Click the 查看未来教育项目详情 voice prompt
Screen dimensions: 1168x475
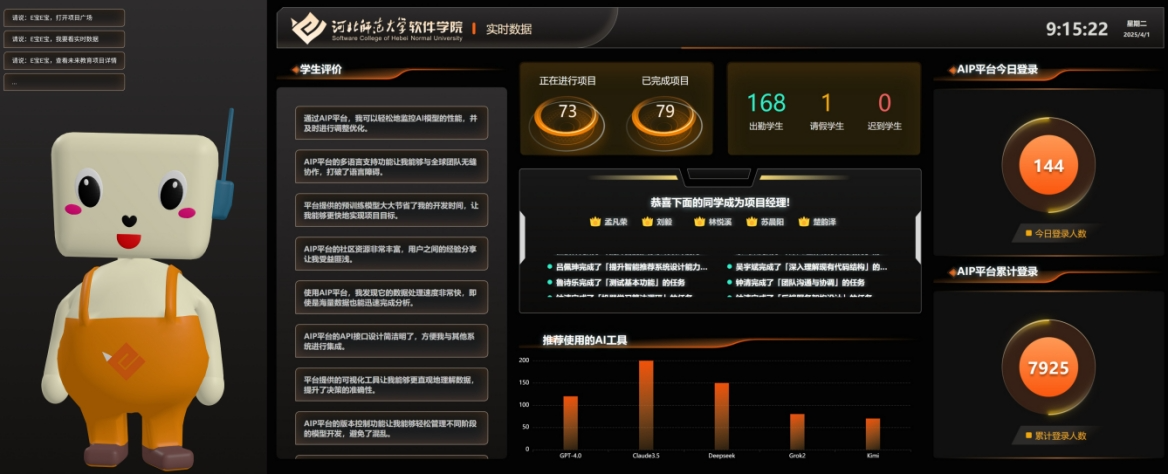(x=64, y=60)
